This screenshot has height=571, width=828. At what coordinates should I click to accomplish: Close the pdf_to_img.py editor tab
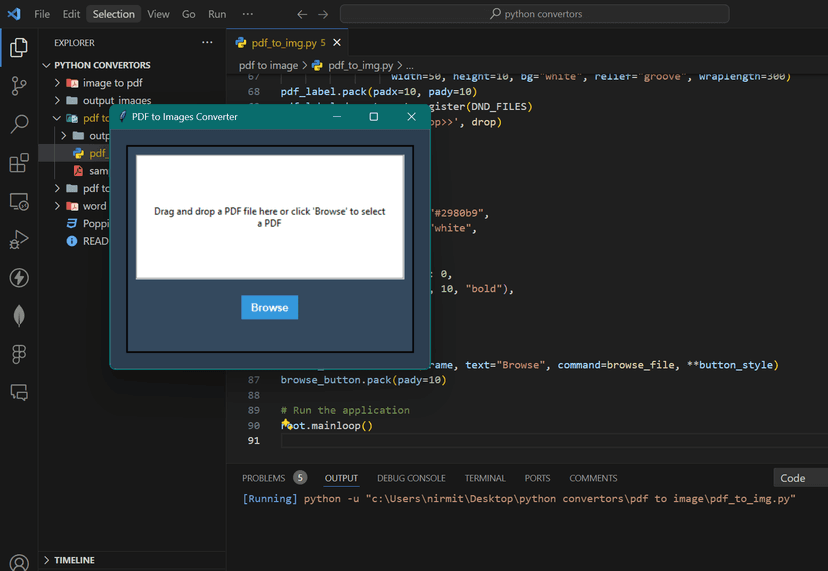(337, 43)
